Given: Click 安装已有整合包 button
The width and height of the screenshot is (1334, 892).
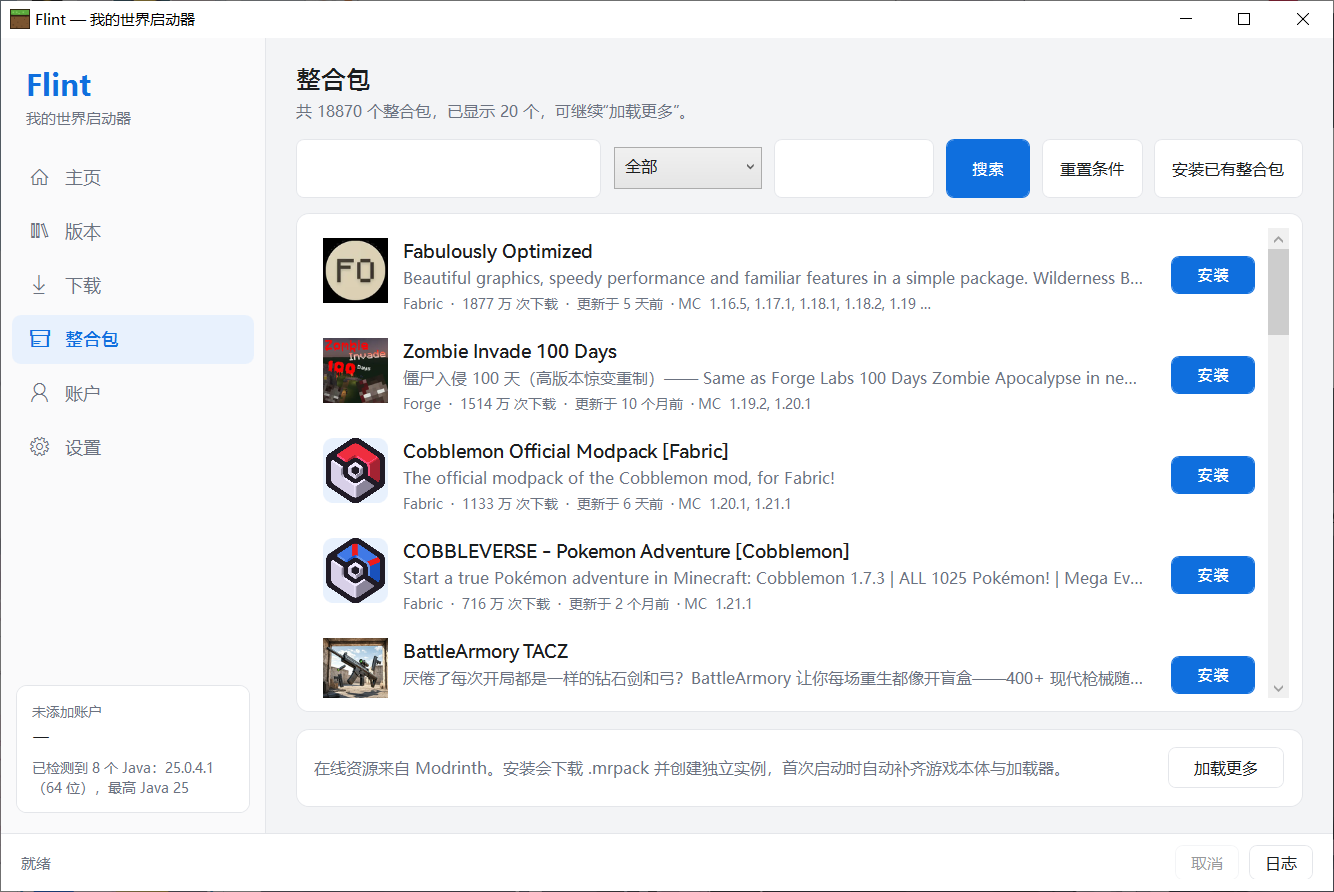Looking at the screenshot, I should 1228,169.
